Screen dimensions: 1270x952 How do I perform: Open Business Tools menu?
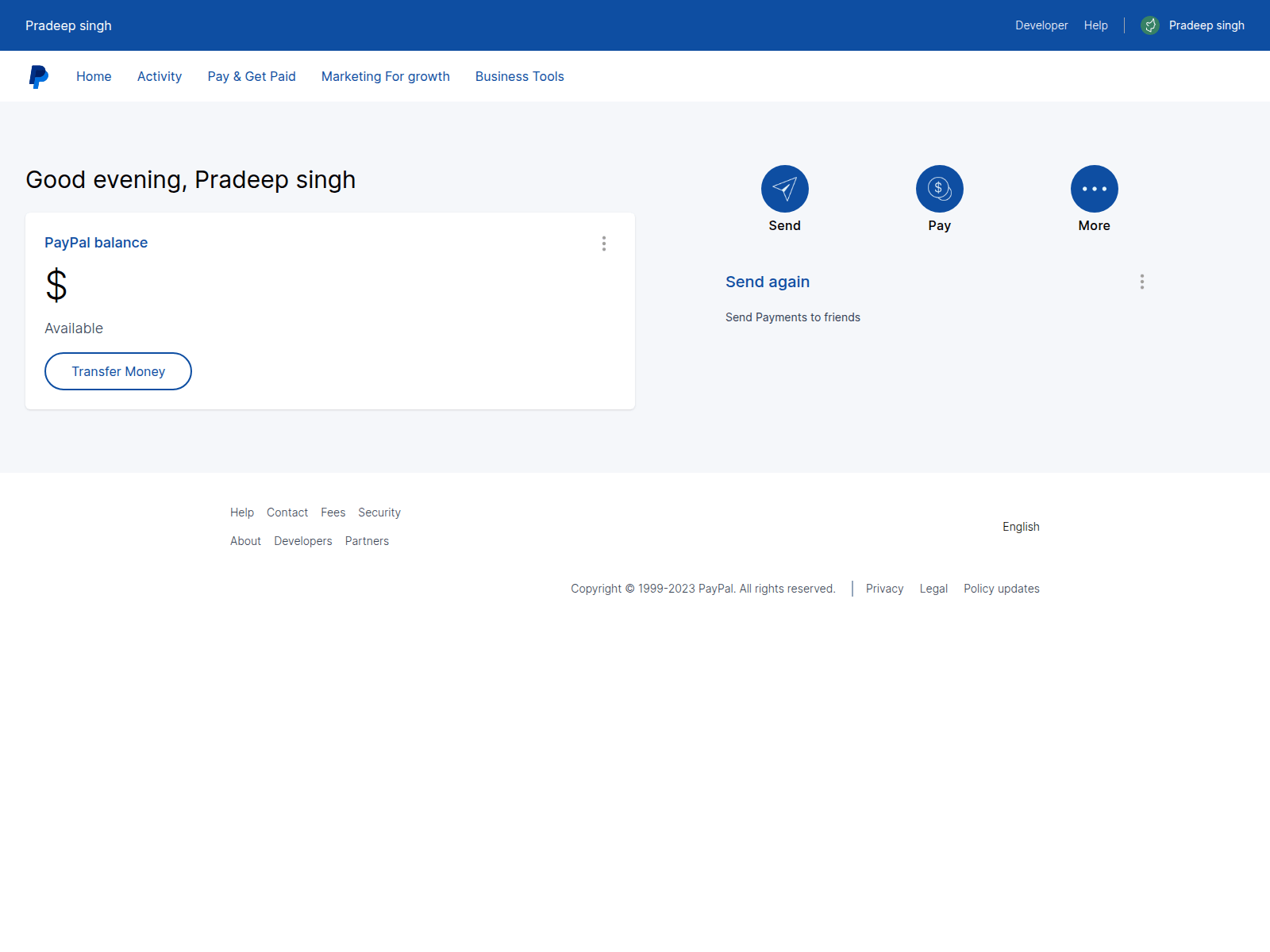[x=520, y=76]
